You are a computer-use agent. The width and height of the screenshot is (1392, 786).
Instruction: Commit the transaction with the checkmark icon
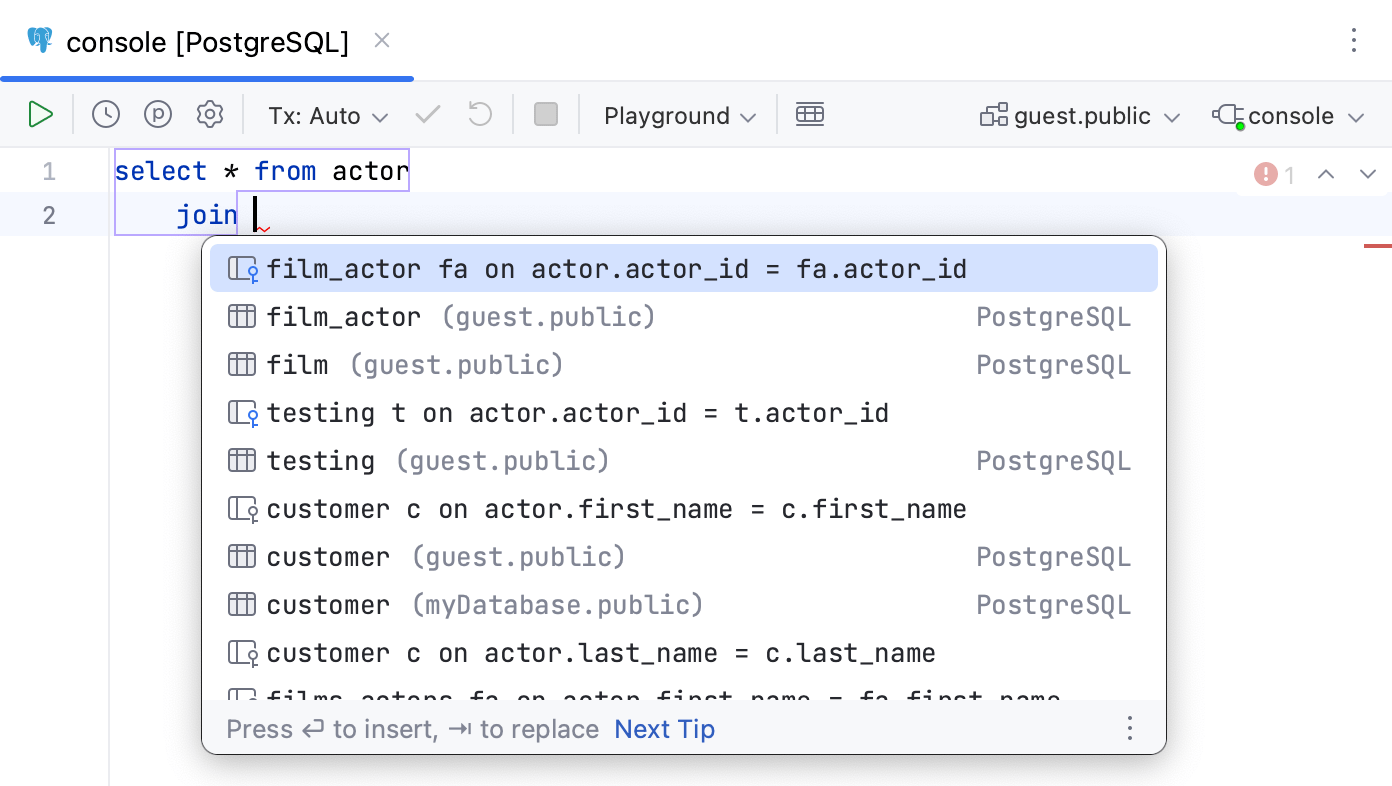(427, 114)
